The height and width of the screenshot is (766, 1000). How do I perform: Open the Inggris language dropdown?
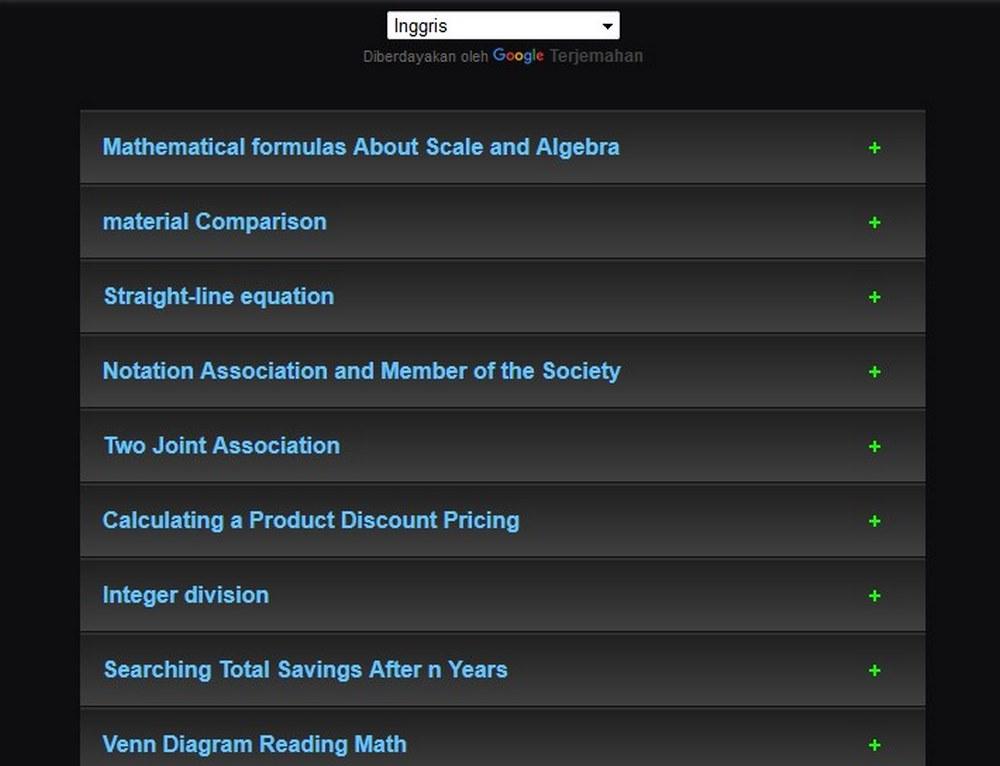point(503,26)
